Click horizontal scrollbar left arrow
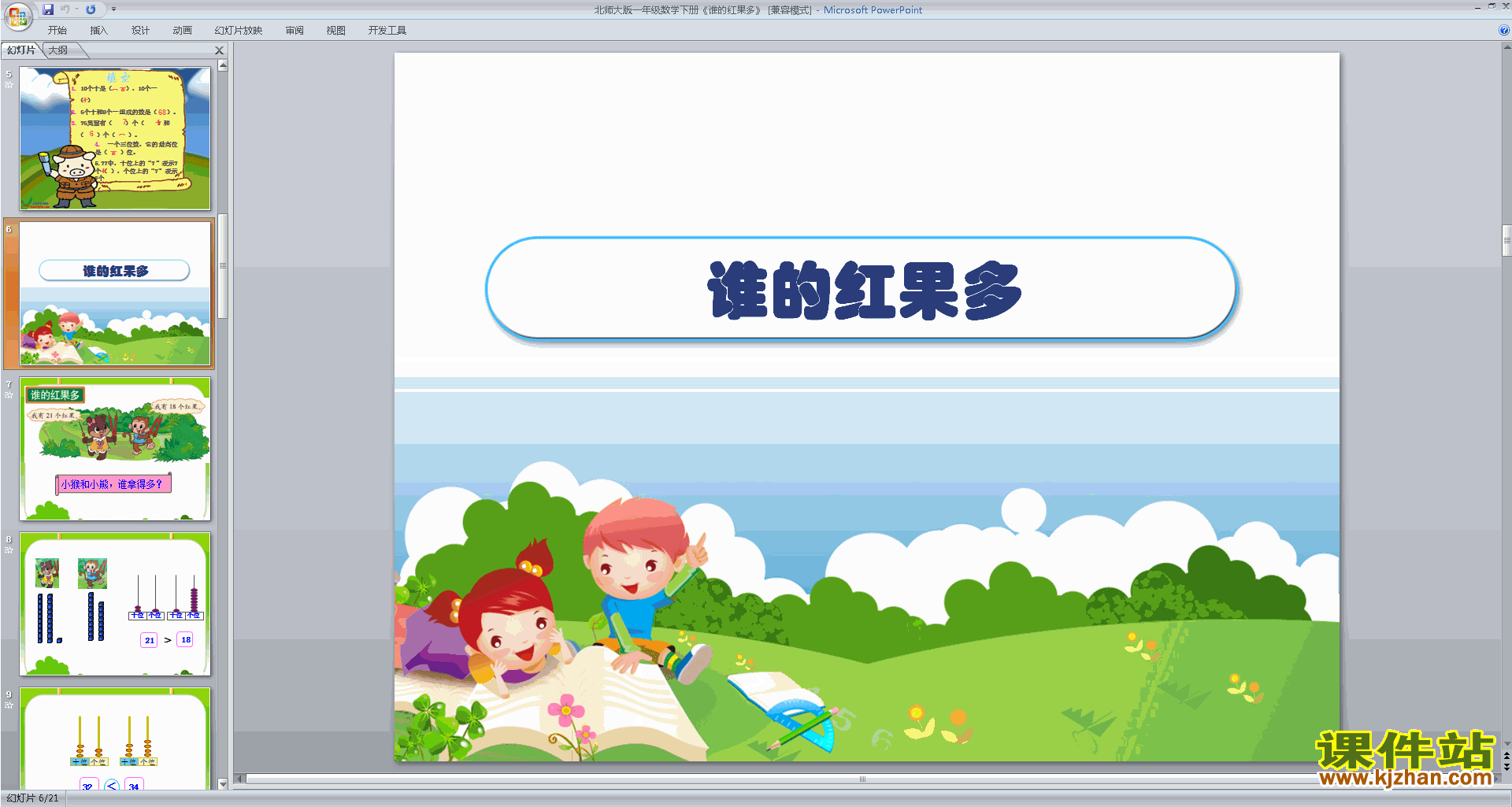Screen dimensions: 1512x807 point(240,779)
